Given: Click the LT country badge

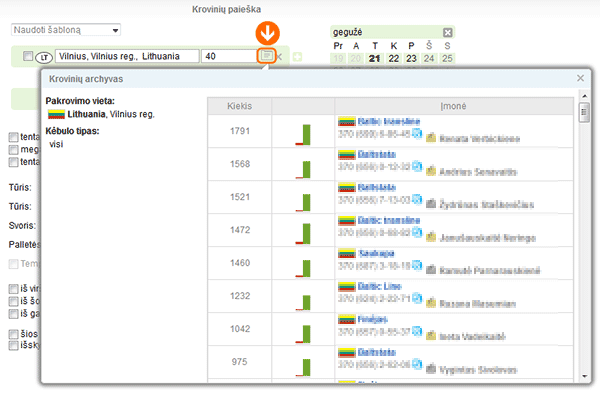Looking at the screenshot, I should pos(44,57).
